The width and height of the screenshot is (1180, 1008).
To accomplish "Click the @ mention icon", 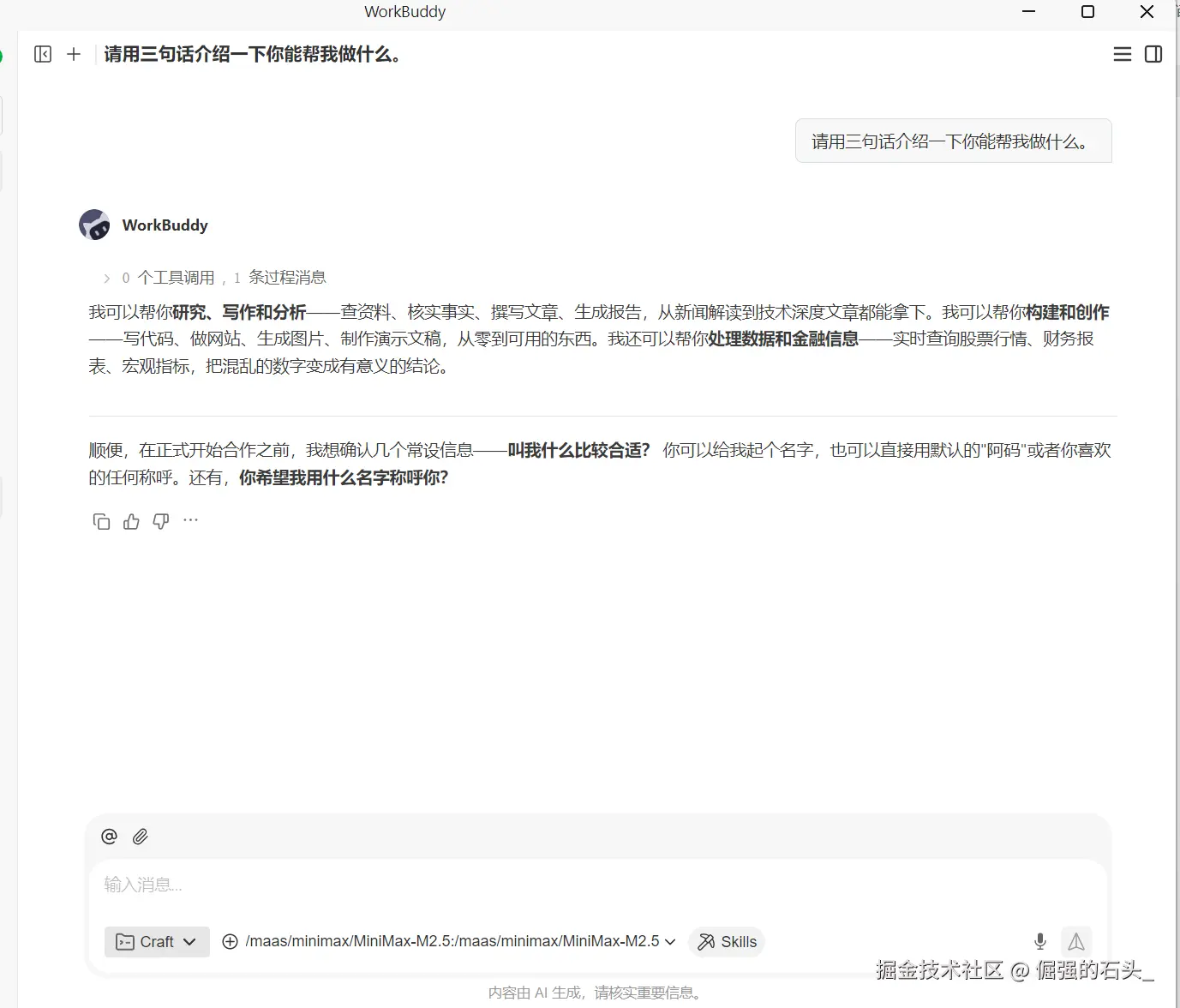I will [x=109, y=837].
